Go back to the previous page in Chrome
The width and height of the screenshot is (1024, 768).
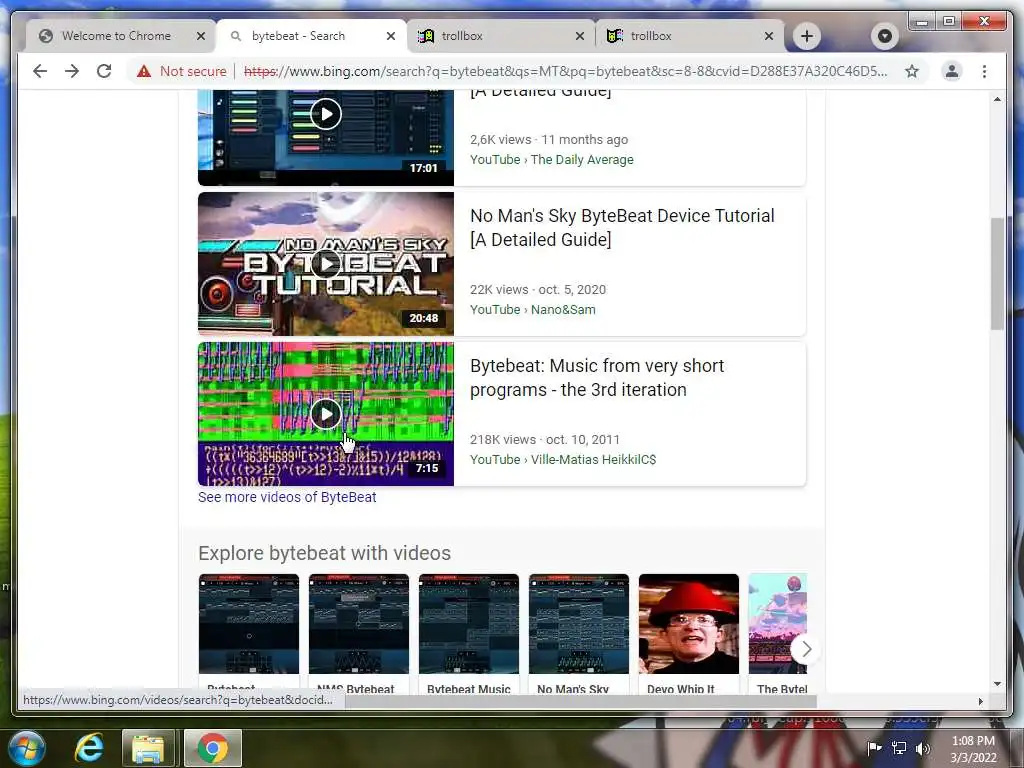coord(40,71)
